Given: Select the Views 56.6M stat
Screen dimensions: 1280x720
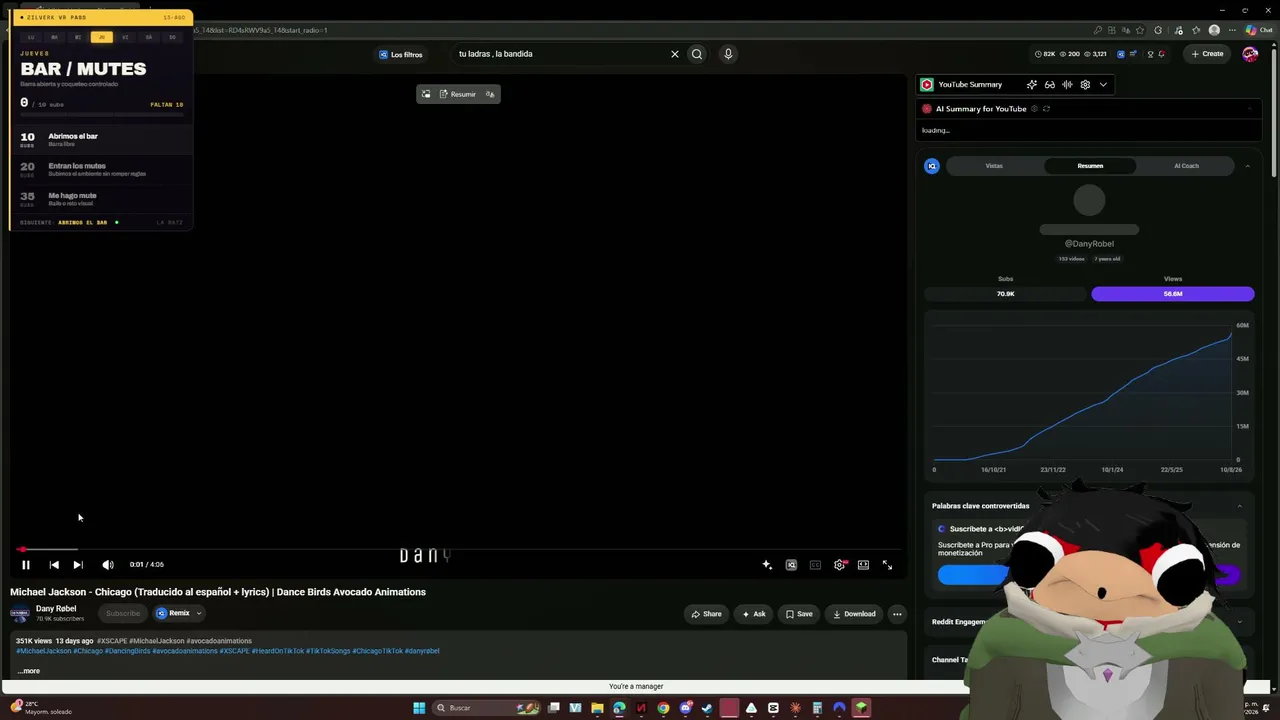Looking at the screenshot, I should 1173,294.
